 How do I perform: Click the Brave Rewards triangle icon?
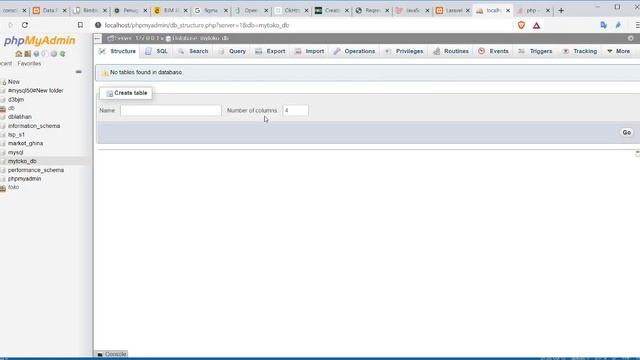pyautogui.click(x=536, y=25)
